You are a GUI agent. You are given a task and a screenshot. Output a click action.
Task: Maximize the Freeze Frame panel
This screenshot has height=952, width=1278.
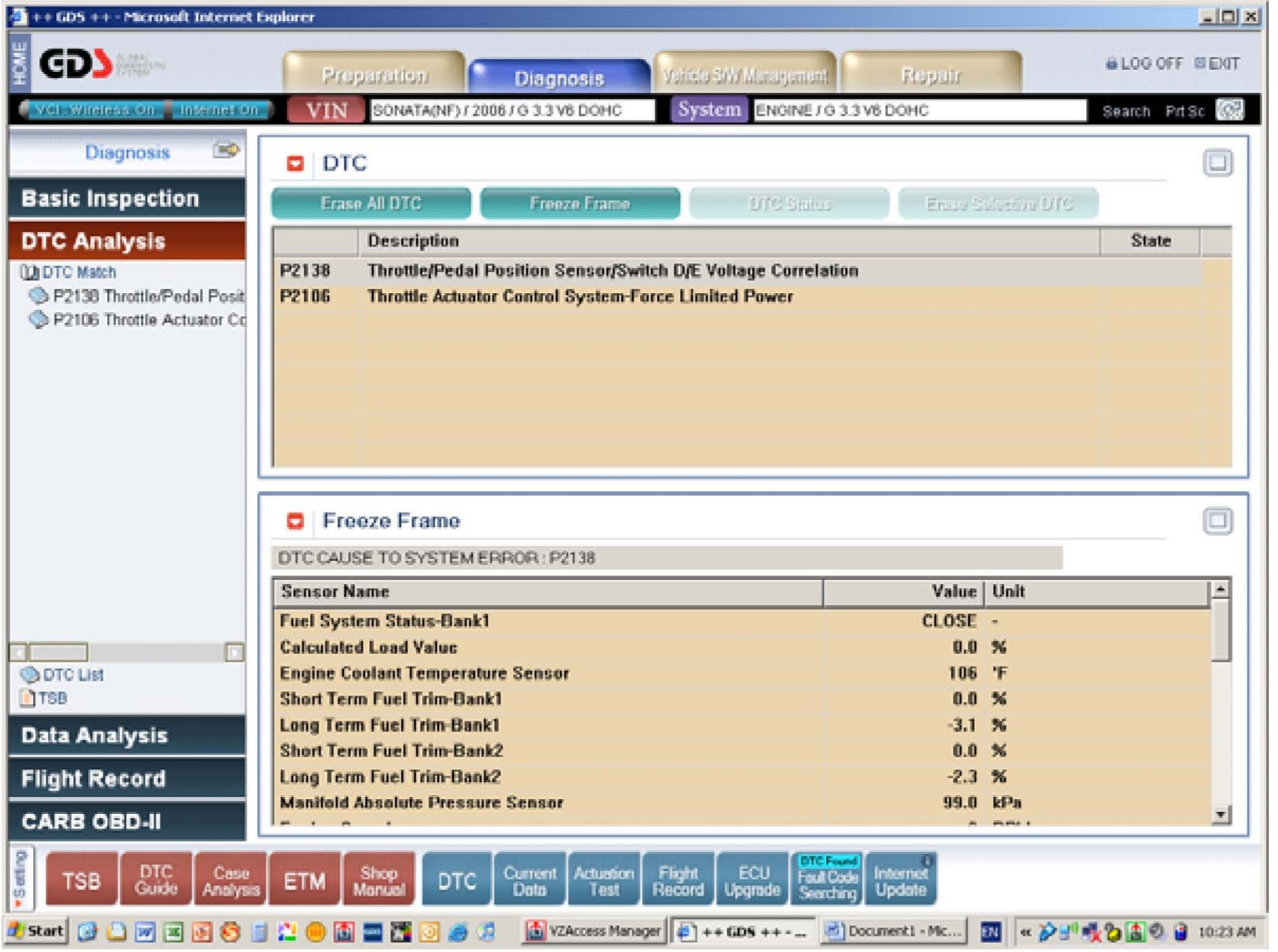pyautogui.click(x=1217, y=521)
